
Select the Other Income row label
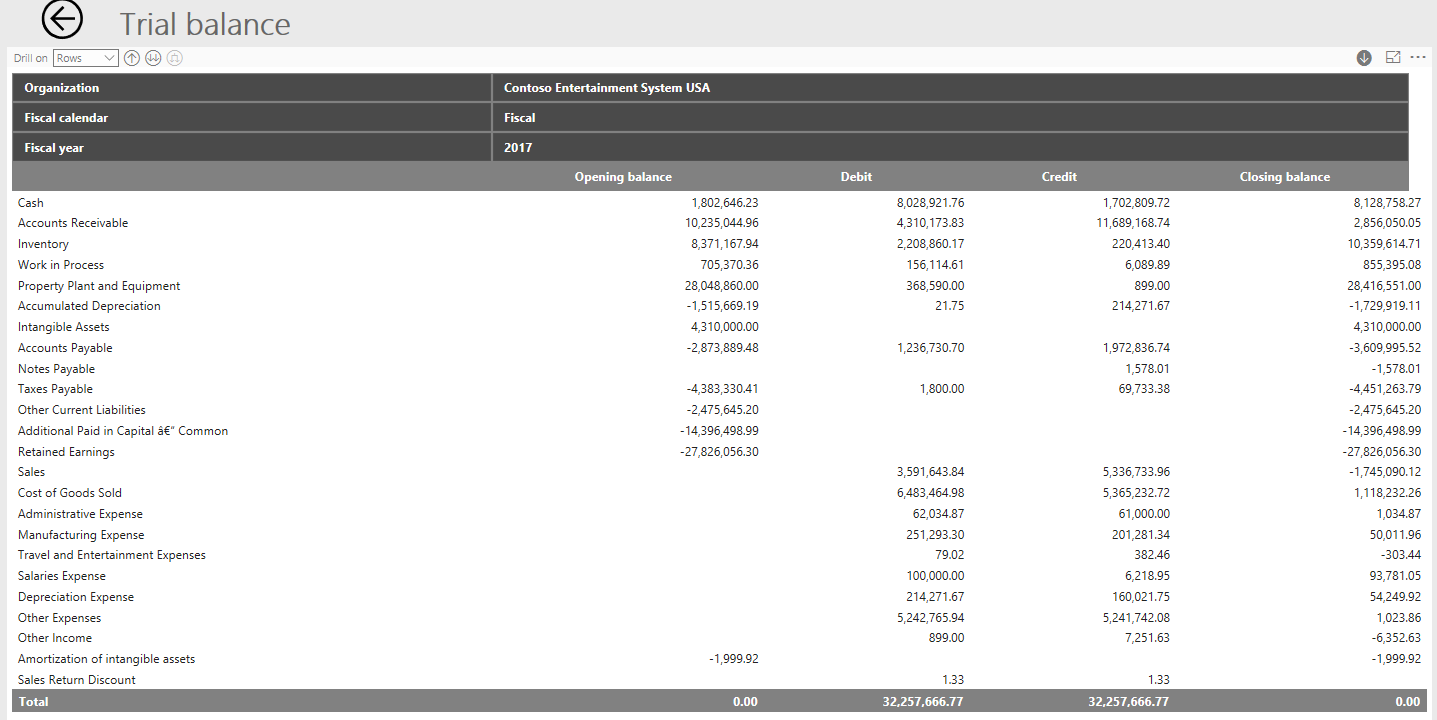click(55, 638)
